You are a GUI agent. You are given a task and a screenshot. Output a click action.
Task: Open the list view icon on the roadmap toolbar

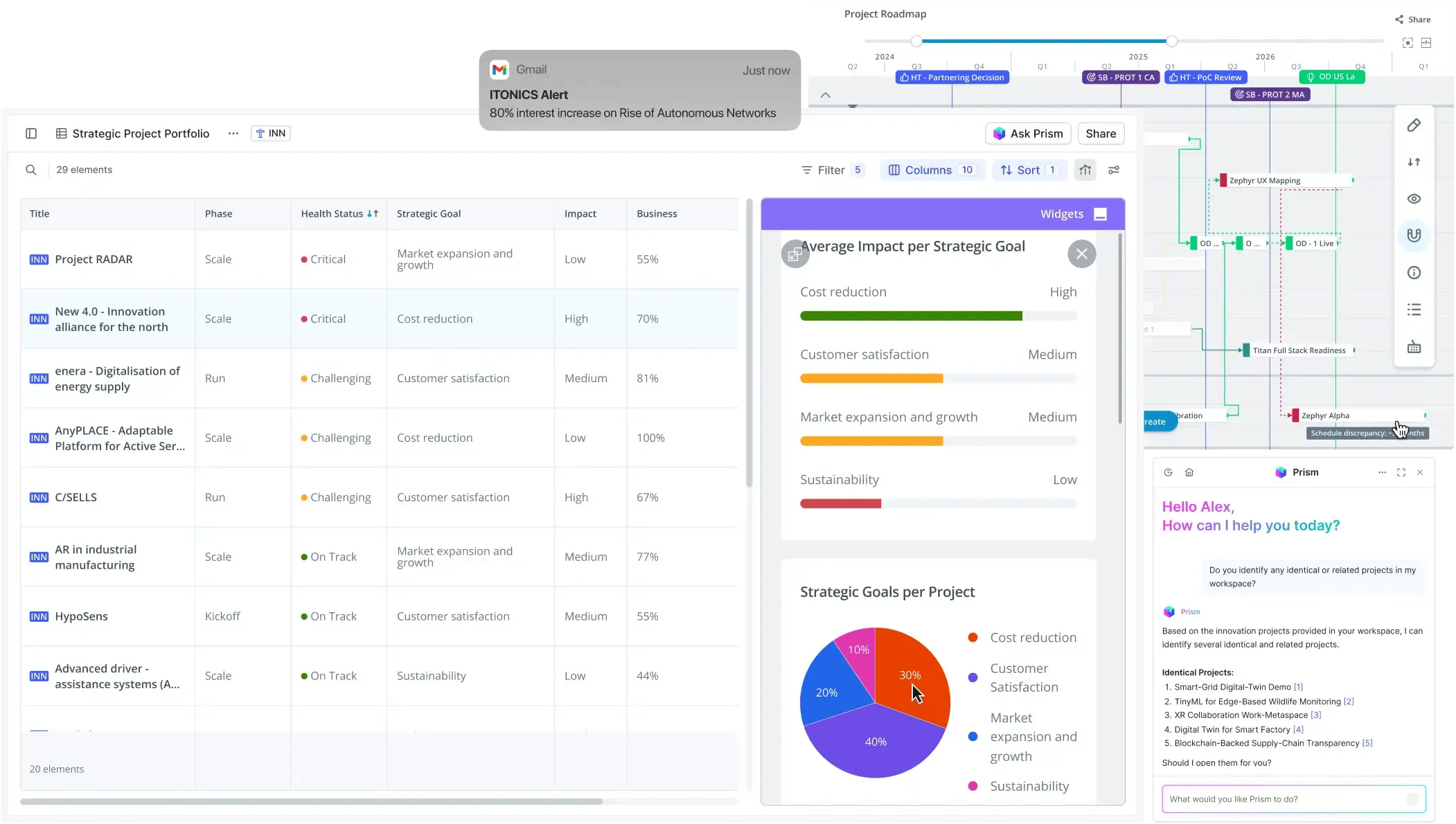[1414, 310]
